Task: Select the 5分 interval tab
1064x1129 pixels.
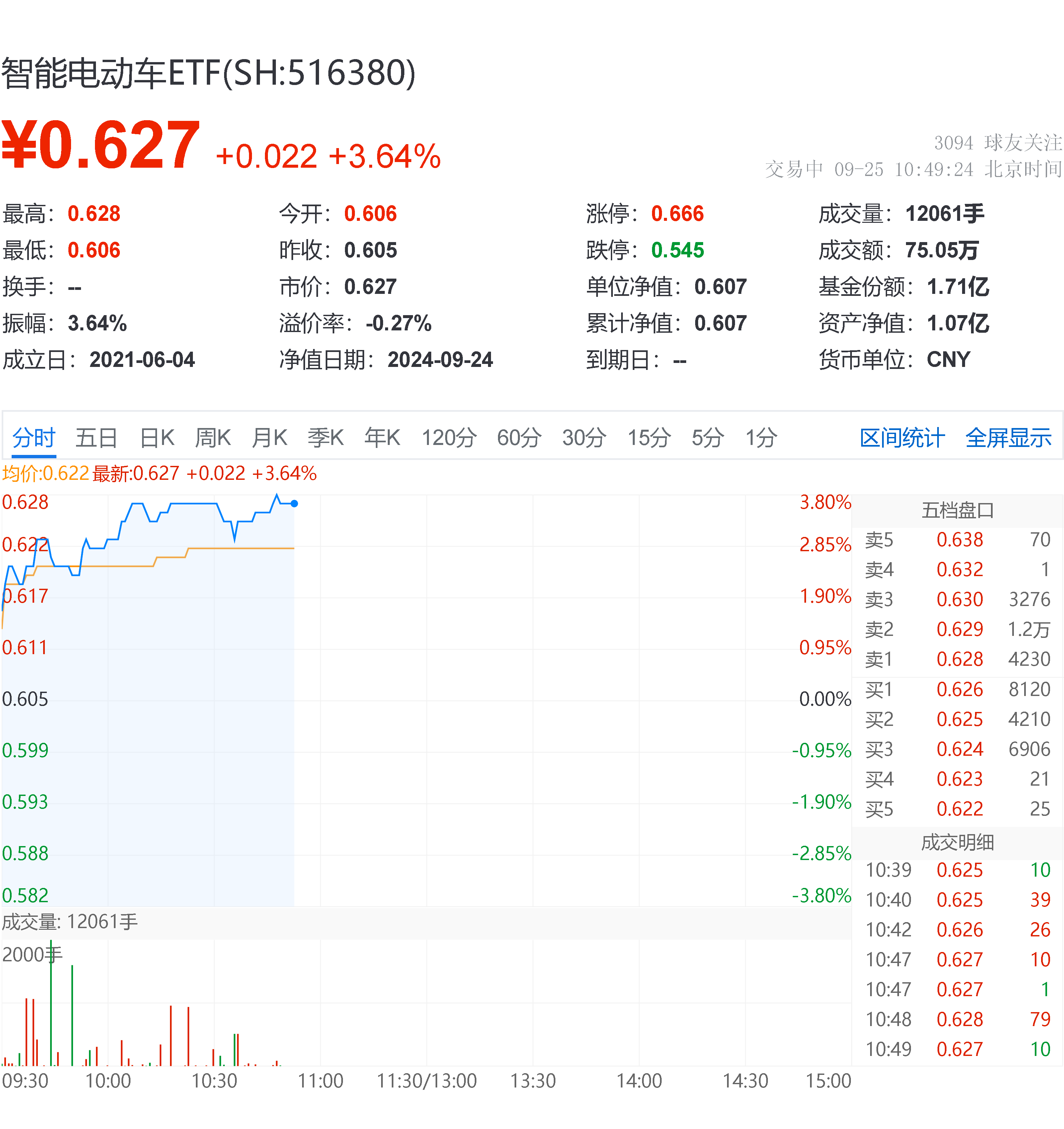Action: 707,438
